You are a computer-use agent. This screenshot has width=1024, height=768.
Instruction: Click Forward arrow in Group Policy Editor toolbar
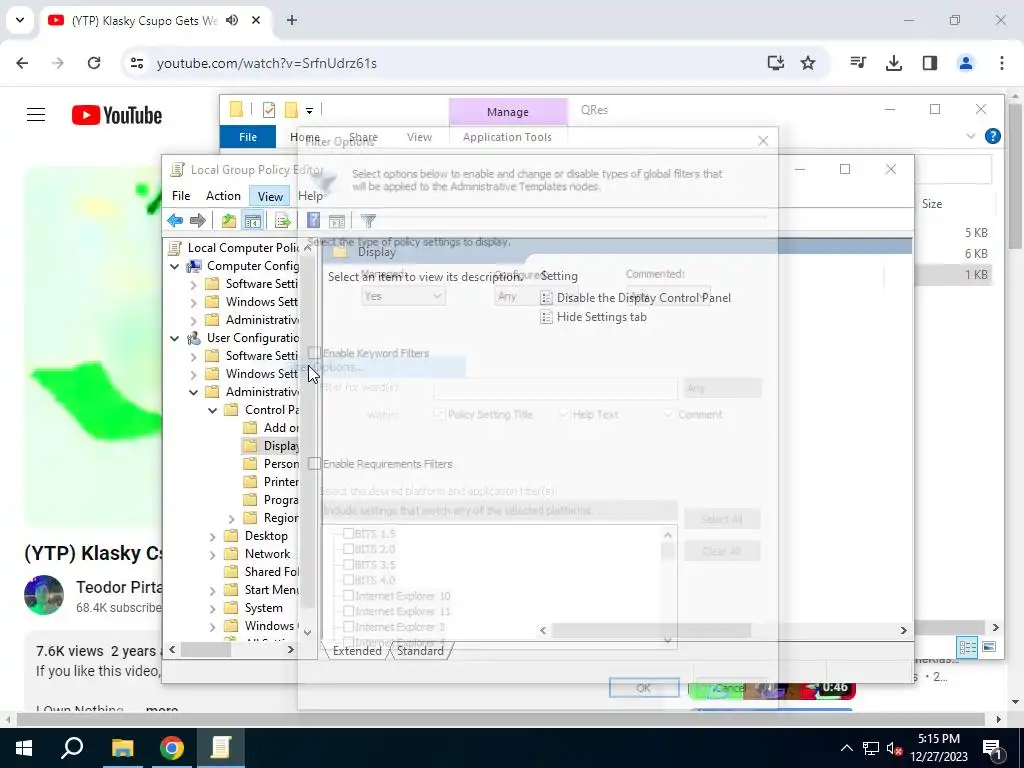(x=198, y=221)
